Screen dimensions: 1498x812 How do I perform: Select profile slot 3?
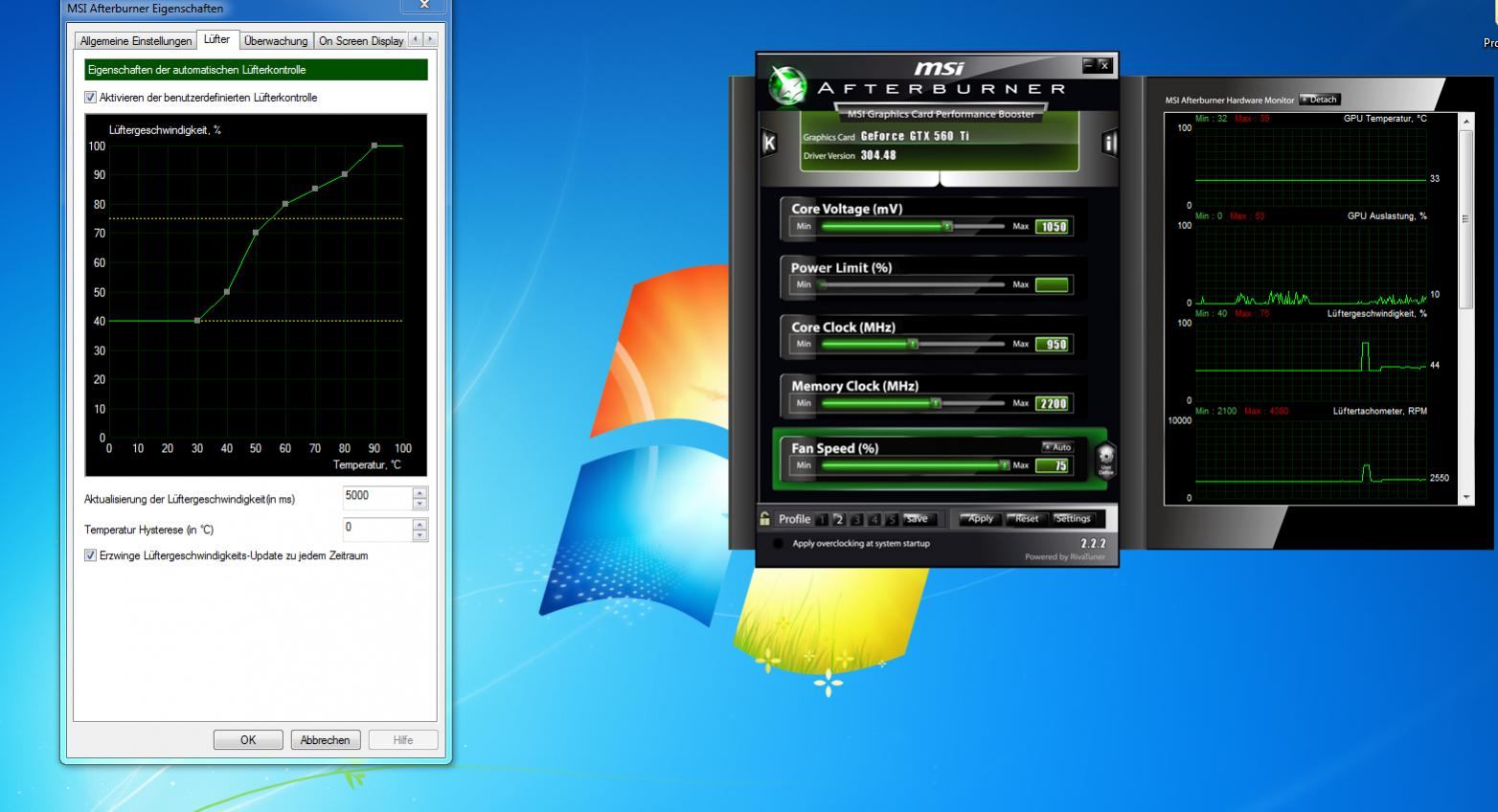click(856, 520)
